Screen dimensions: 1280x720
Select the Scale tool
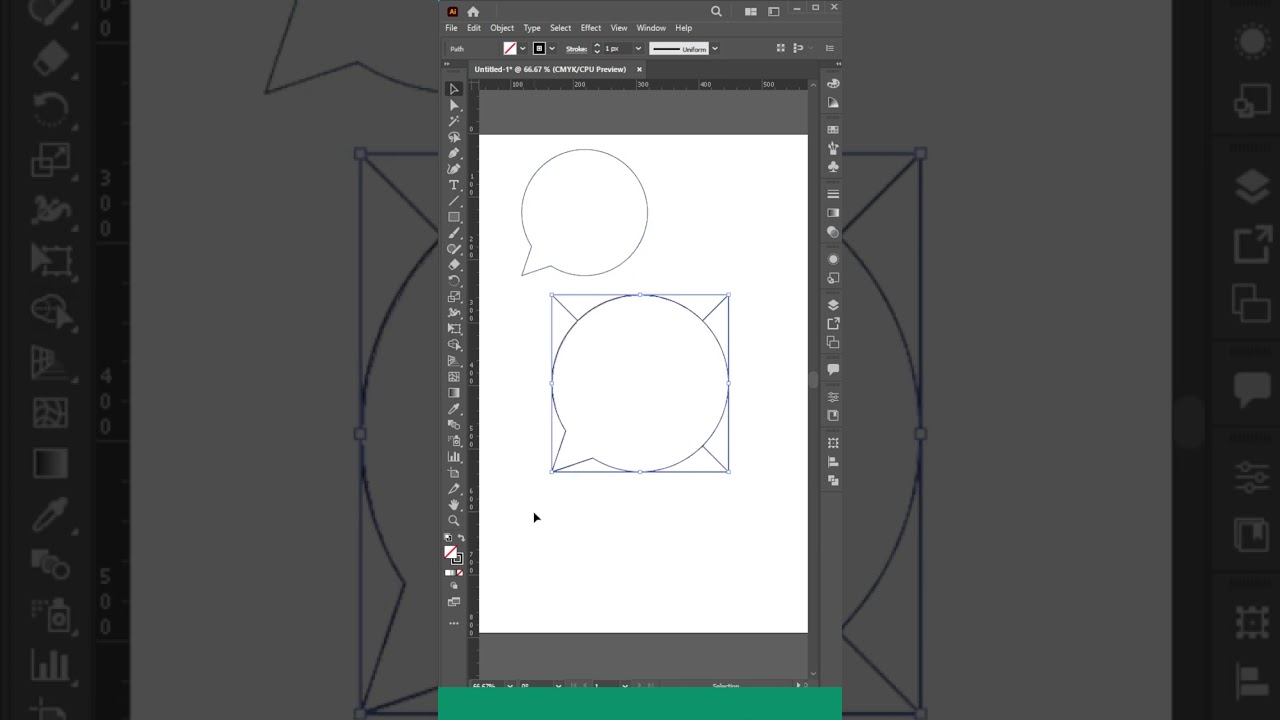pyautogui.click(x=454, y=297)
